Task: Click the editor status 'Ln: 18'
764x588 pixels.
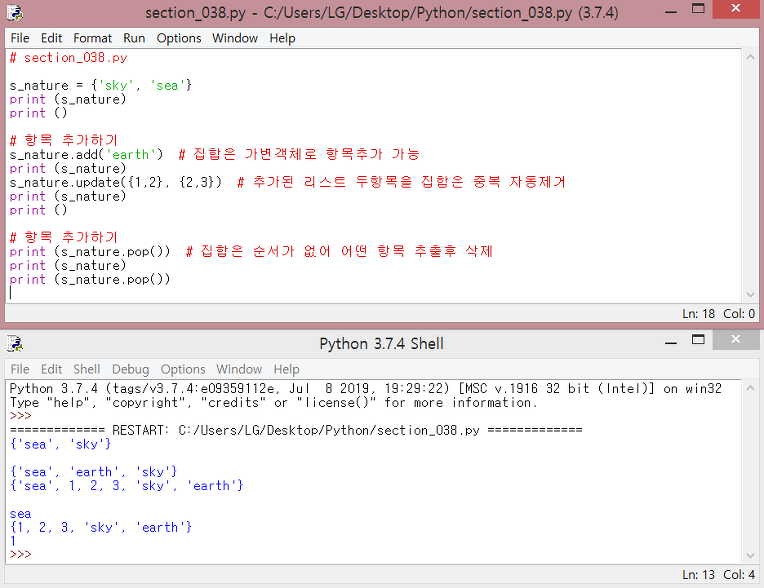Action: [698, 314]
